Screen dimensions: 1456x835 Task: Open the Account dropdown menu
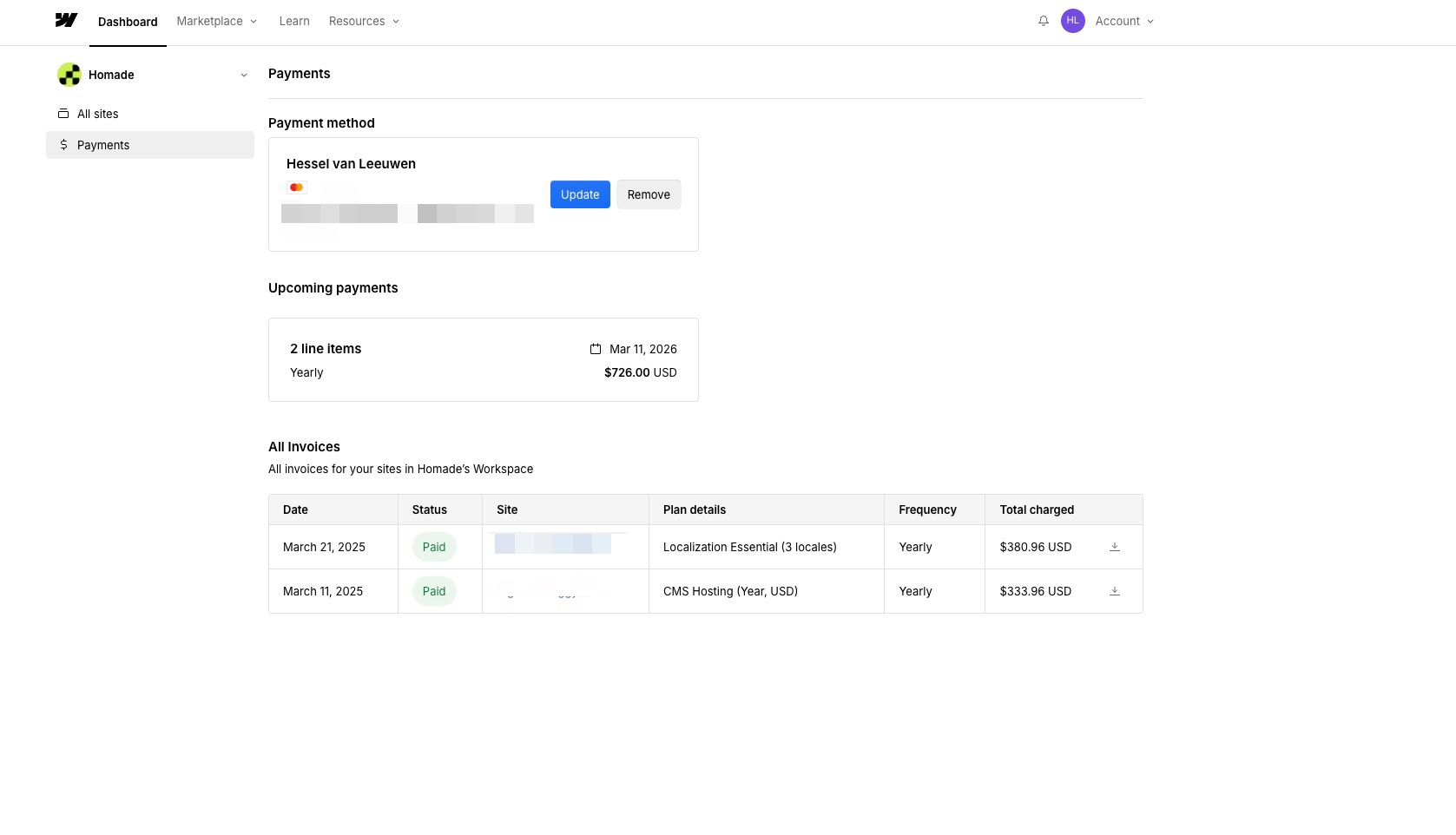[1124, 21]
